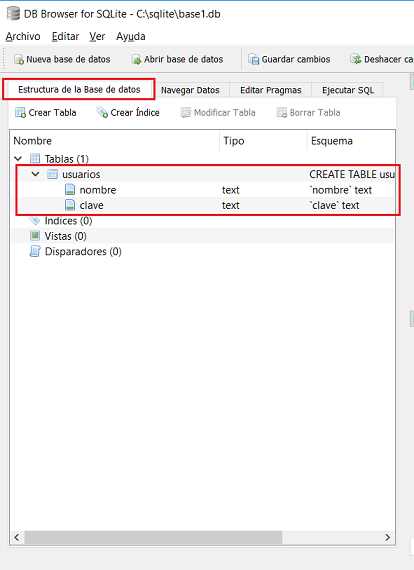Click the clave field icon
The width and height of the screenshot is (414, 570).
click(70, 205)
